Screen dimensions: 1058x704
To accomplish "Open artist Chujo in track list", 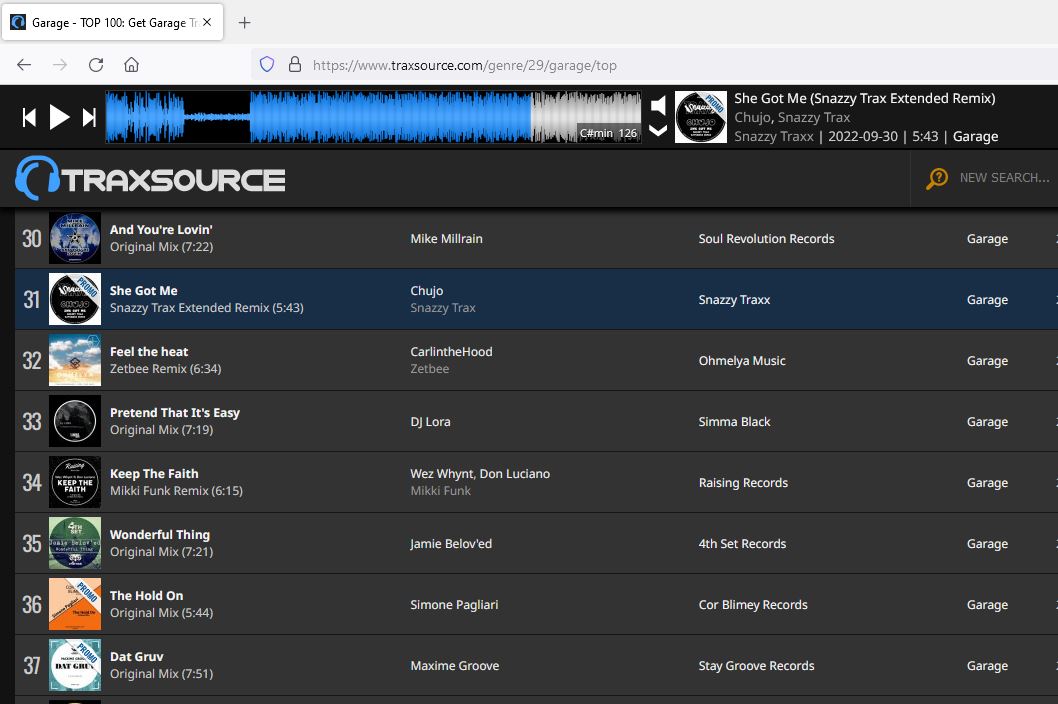I will click(x=426, y=291).
